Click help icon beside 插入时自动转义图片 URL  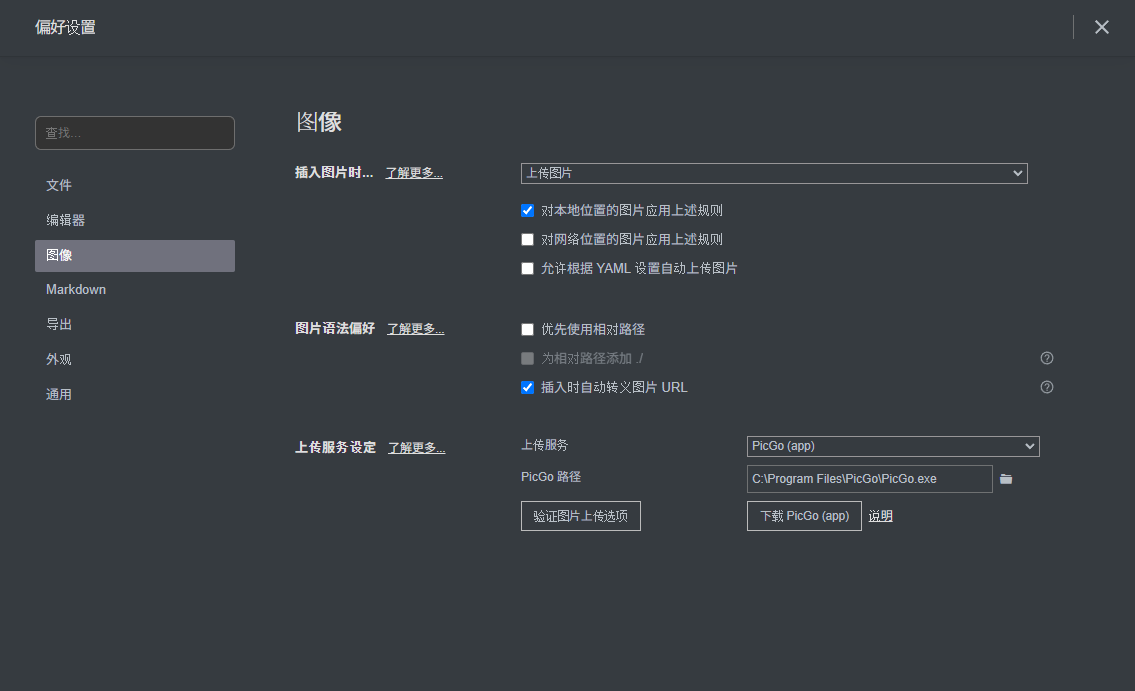1047,387
